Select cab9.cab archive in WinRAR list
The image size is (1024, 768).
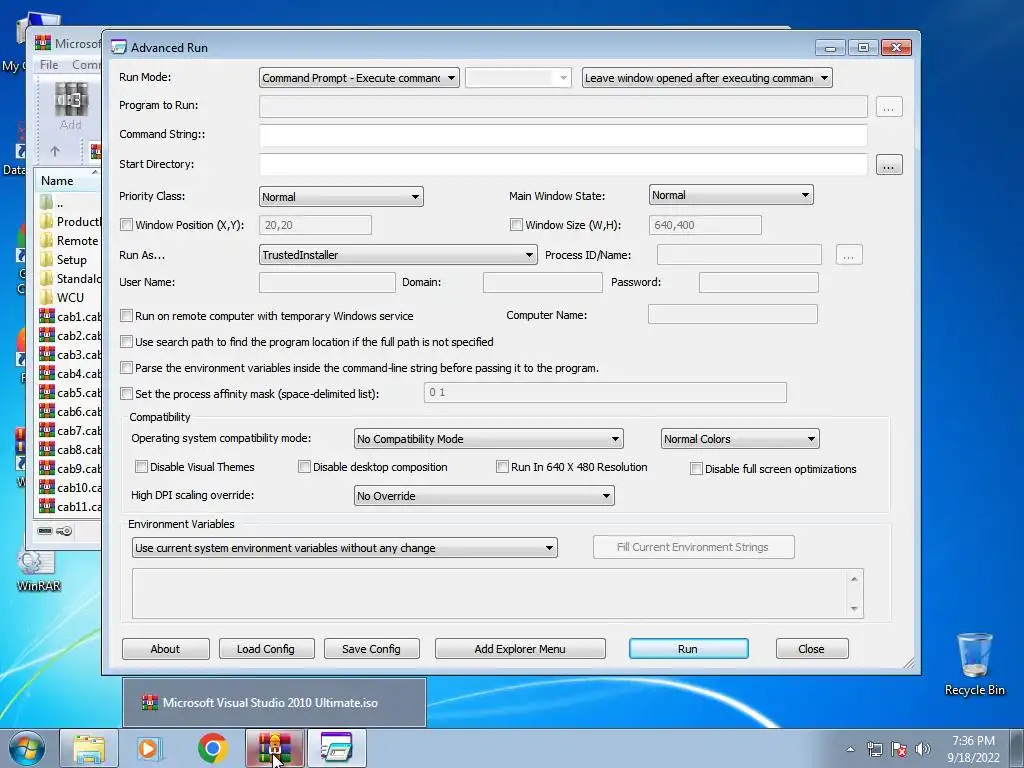69,468
